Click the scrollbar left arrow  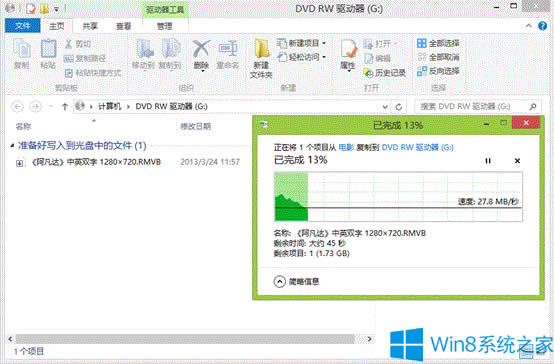coord(10,339)
